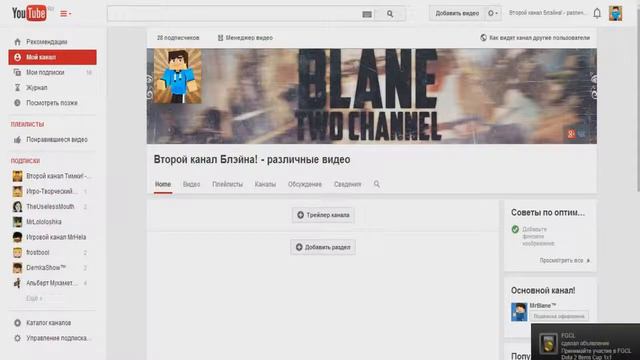Click the ПОДПИСКИ section heading
Image resolution: width=640 pixels, height=360 pixels.
click(x=25, y=161)
